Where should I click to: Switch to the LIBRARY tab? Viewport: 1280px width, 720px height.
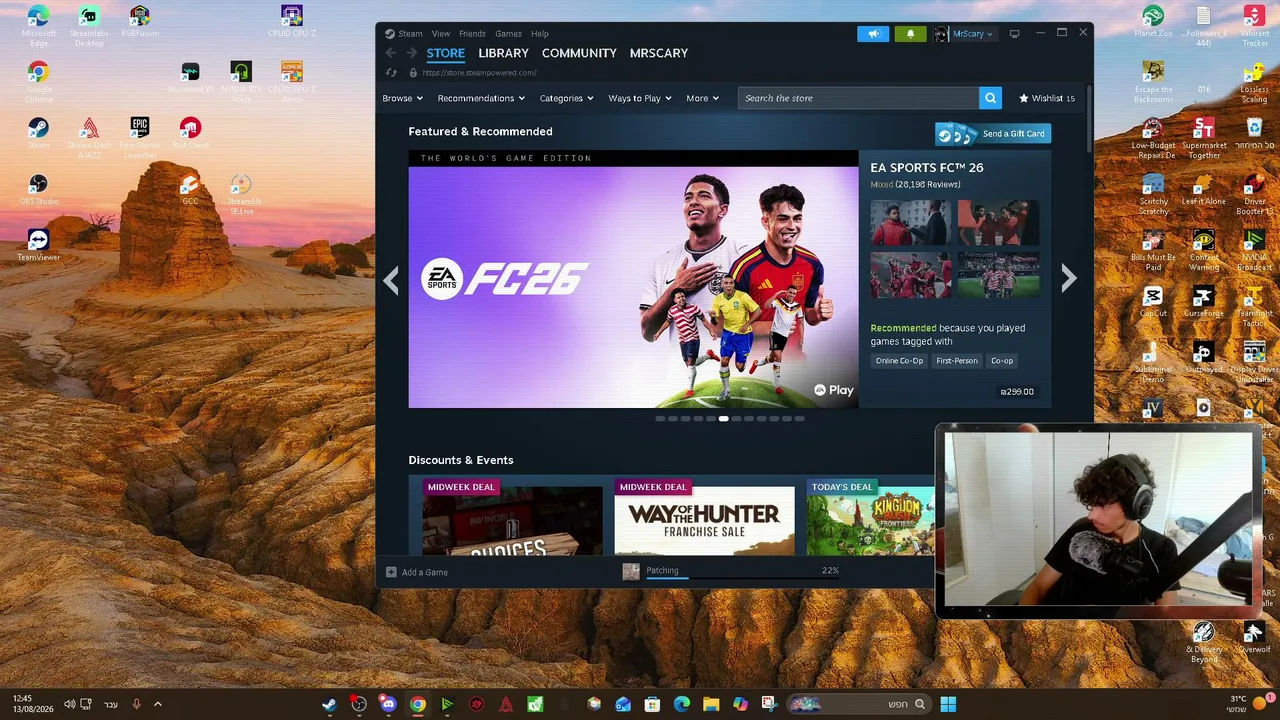click(503, 53)
